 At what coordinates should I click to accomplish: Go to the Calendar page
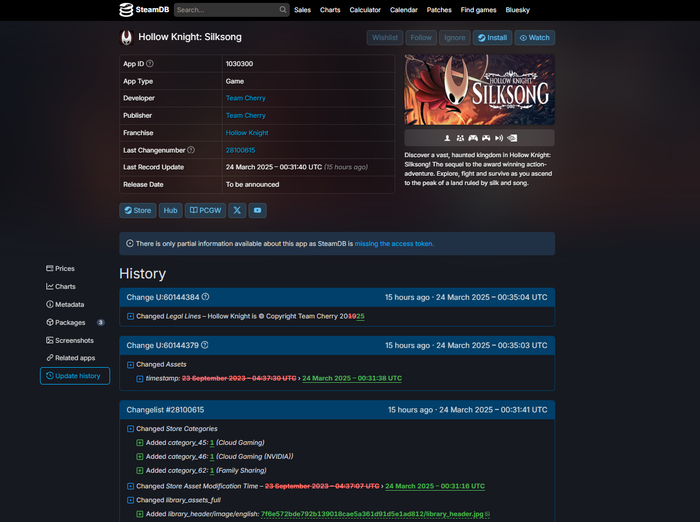coord(404,10)
